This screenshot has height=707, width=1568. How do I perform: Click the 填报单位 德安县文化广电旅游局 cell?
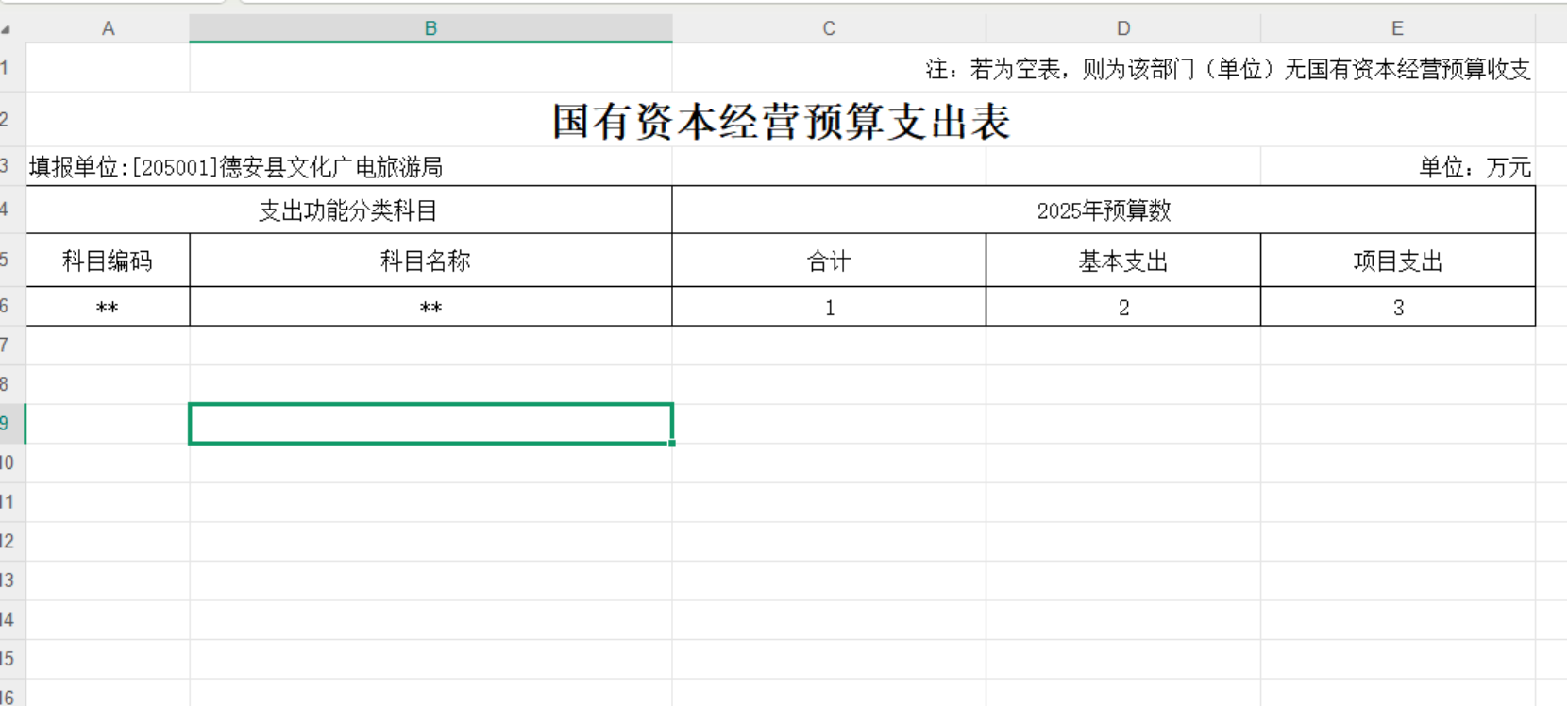coord(236,167)
